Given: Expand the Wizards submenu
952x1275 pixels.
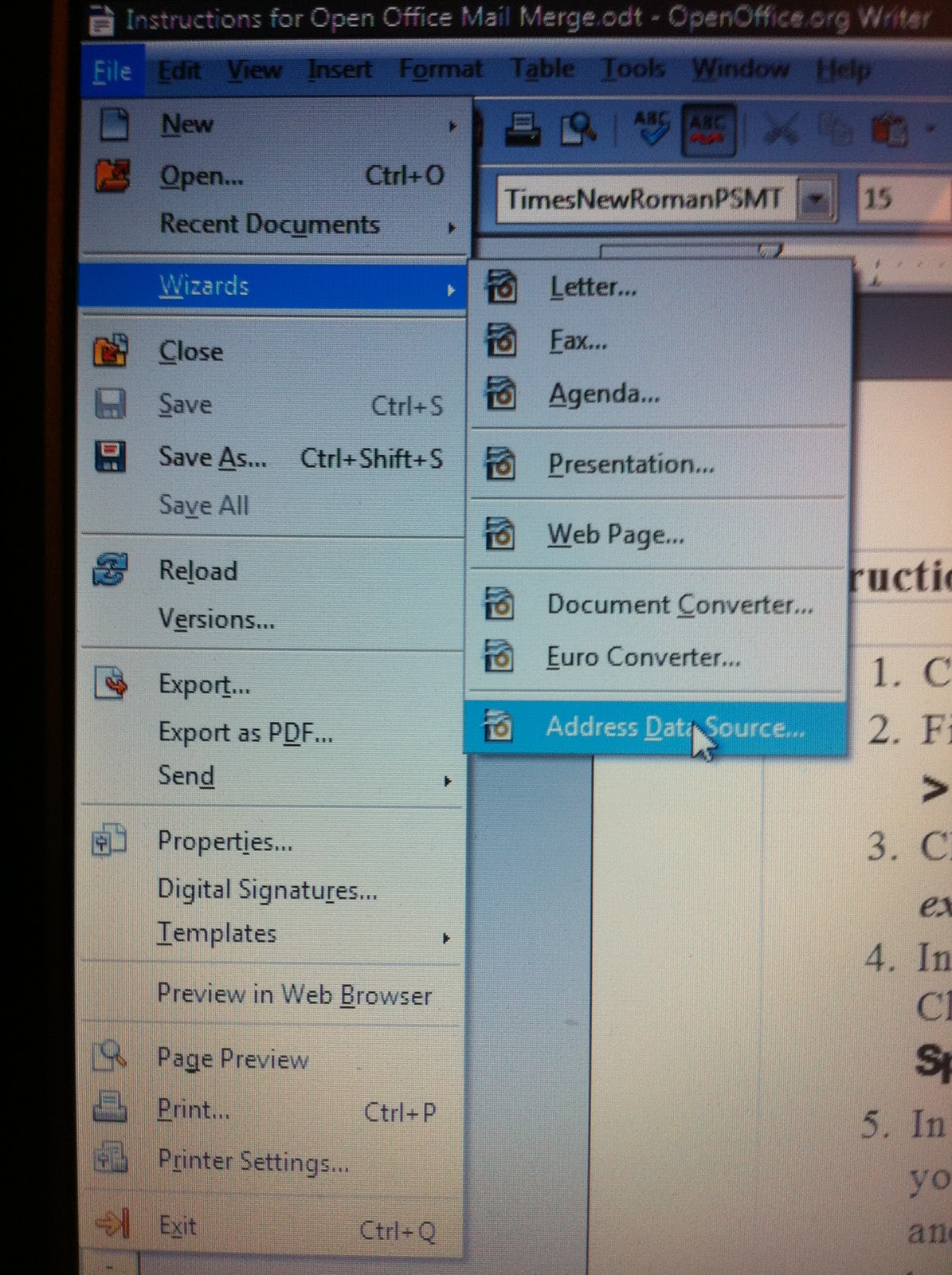Looking at the screenshot, I should [451, 290].
